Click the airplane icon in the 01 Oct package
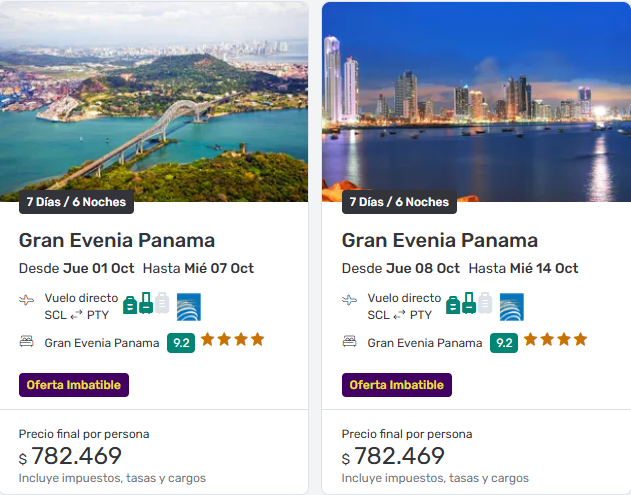The image size is (631, 495). pyautogui.click(x=27, y=300)
